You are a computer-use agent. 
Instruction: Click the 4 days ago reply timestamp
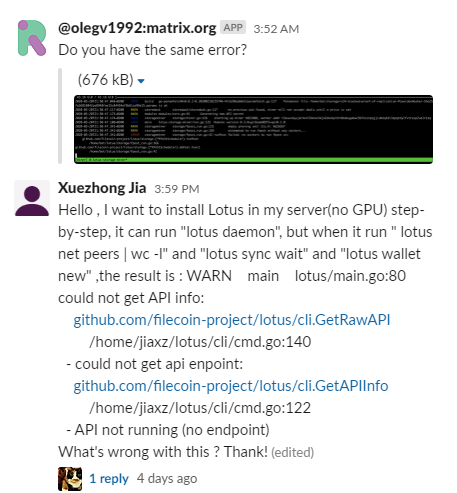pyautogui.click(x=167, y=479)
